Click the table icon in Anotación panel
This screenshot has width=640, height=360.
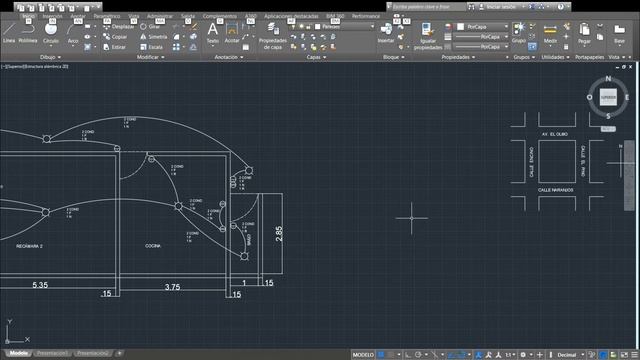click(x=246, y=47)
